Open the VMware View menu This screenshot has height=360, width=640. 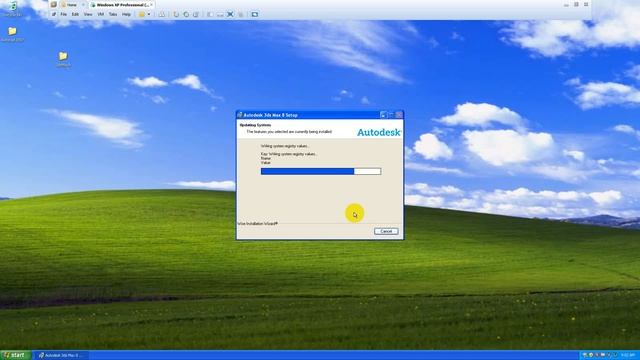tap(88, 14)
